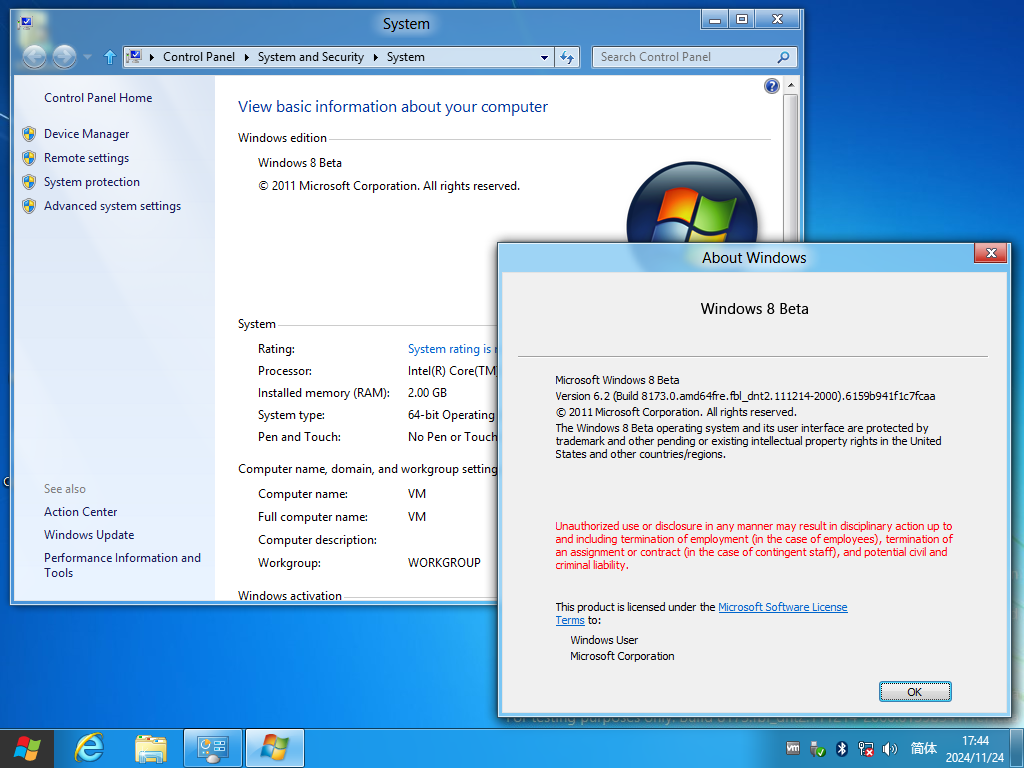This screenshot has width=1024, height=768.
Task: Click the taskbar clock showing 17:44
Action: (x=975, y=749)
